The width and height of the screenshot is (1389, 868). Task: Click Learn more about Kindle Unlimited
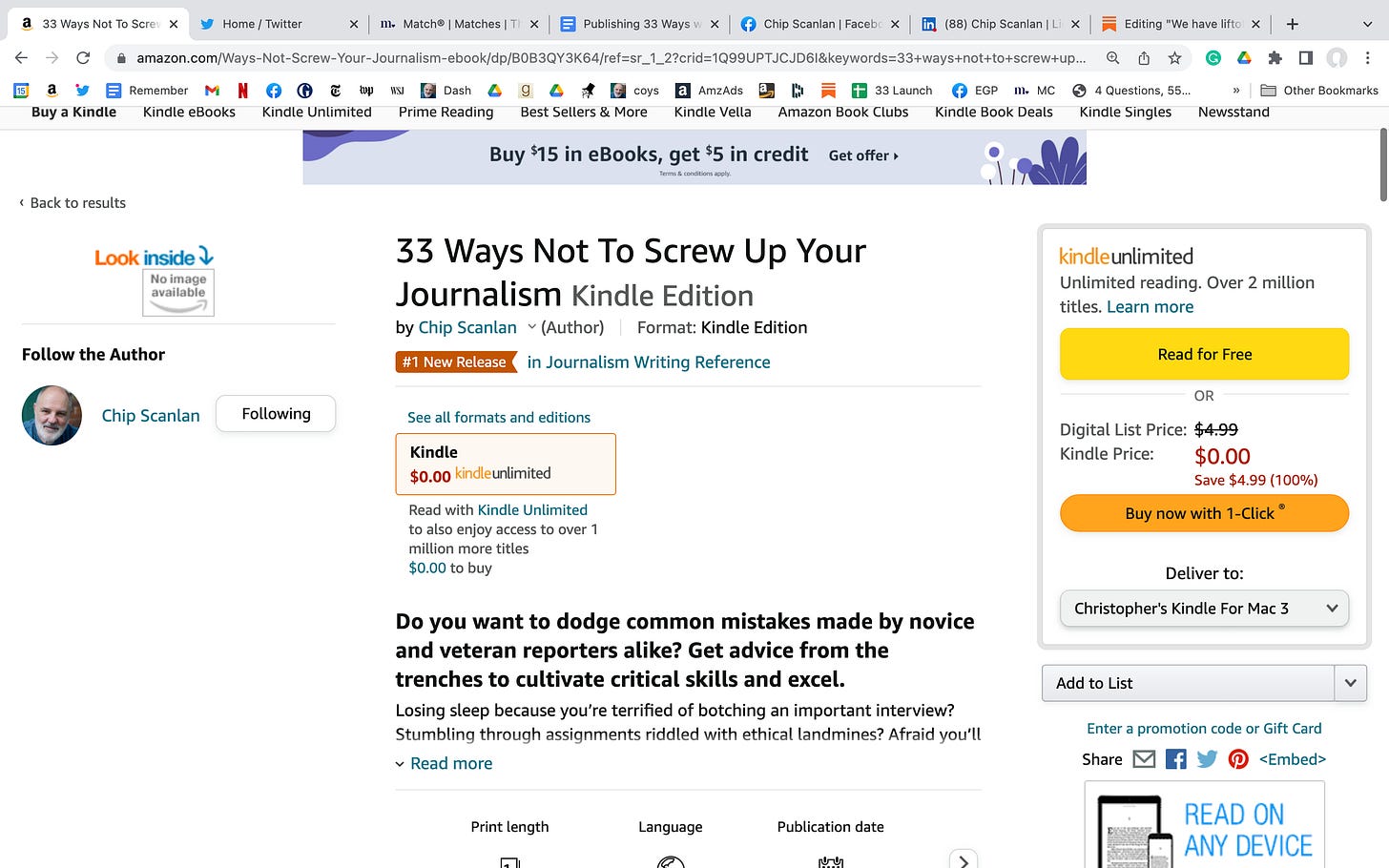[x=1150, y=307]
